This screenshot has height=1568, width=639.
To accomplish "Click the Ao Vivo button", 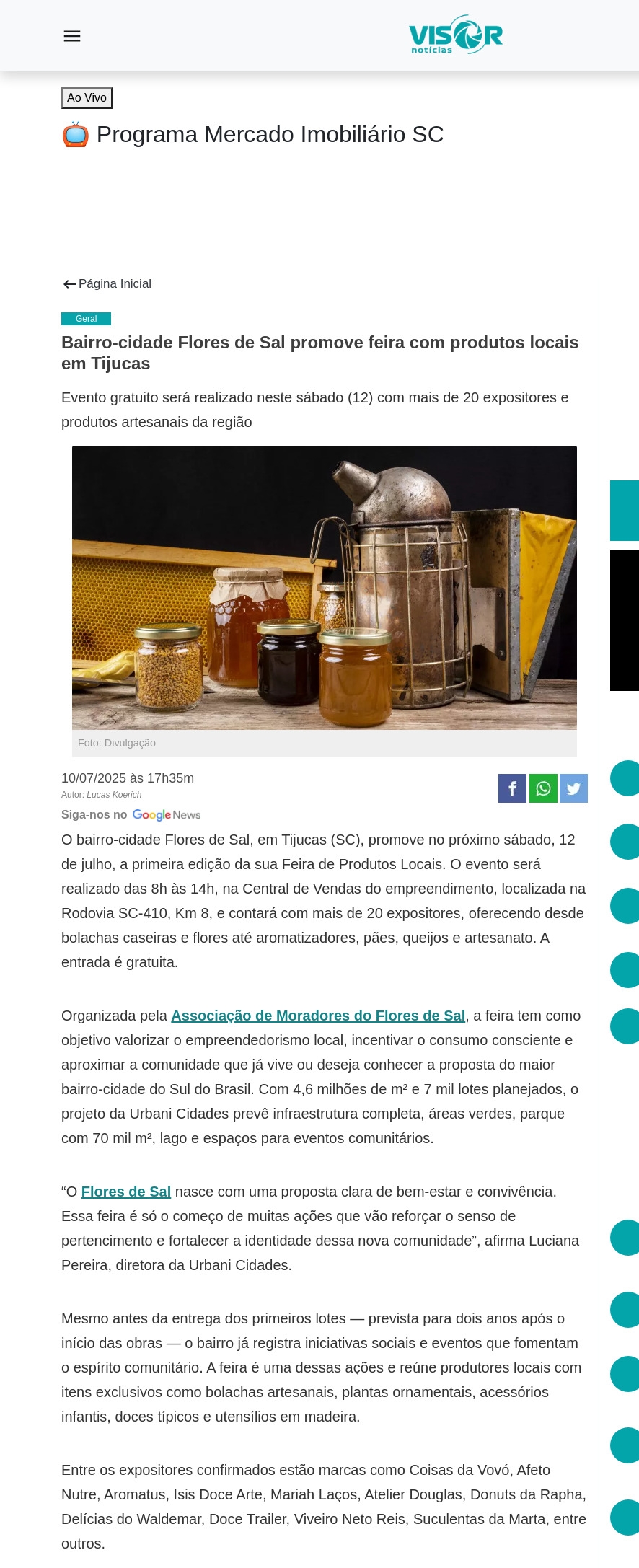I will tap(87, 98).
